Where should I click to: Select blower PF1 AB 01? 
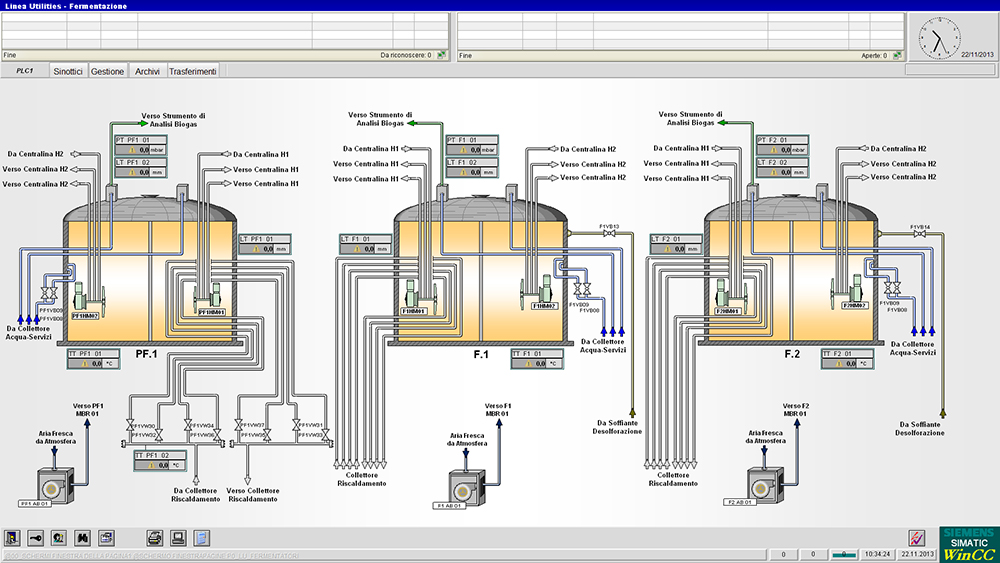point(55,486)
